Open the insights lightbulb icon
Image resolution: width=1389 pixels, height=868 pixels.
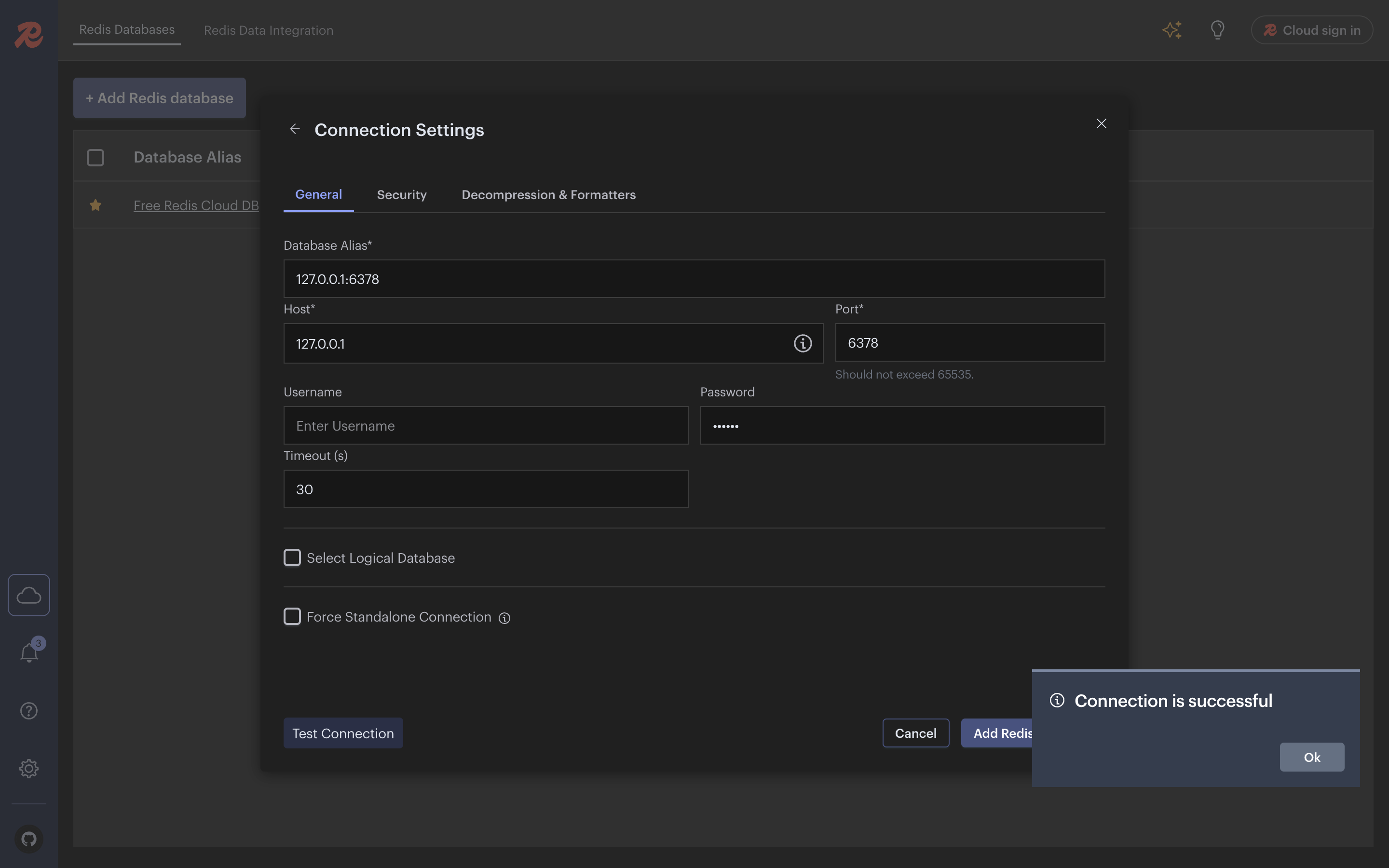[1217, 30]
